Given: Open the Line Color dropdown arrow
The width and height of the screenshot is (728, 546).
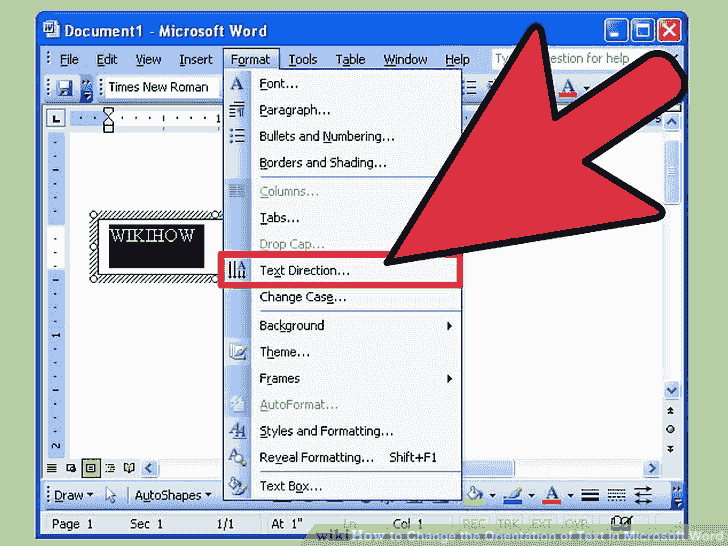Looking at the screenshot, I should point(531,495).
